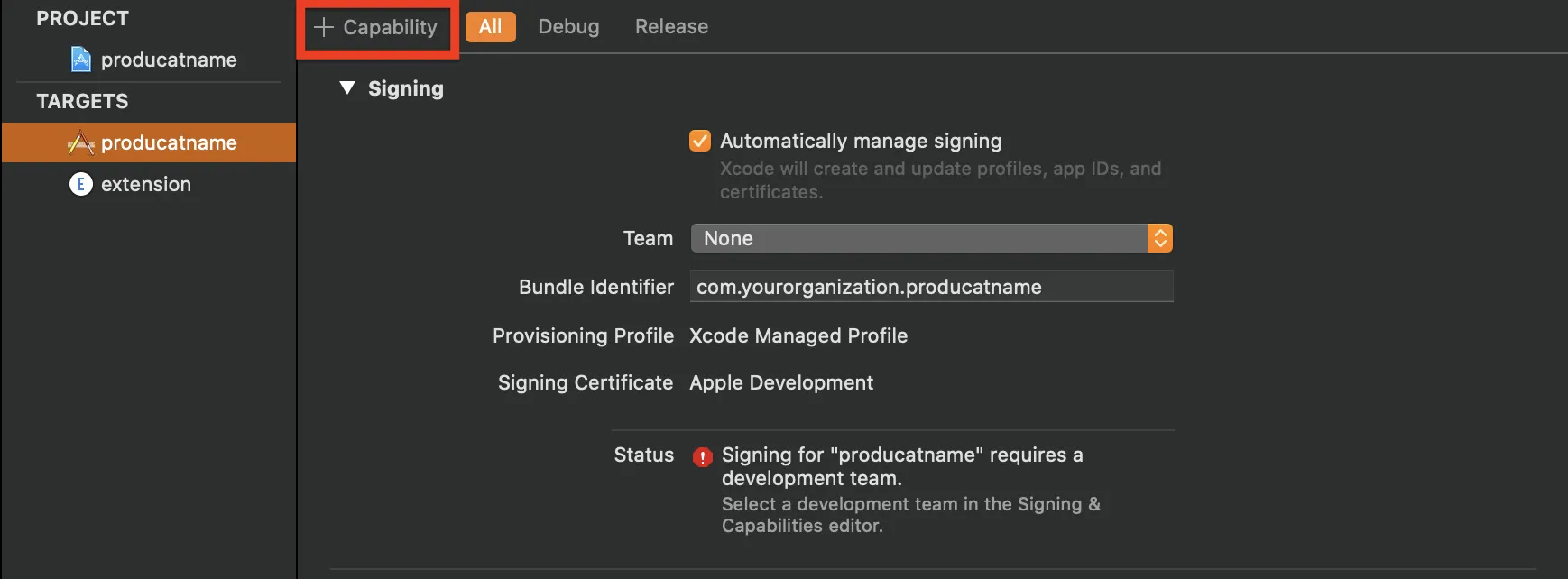This screenshot has width=1568, height=579.
Task: Uncheck Automatically manage signing
Action: tap(700, 141)
